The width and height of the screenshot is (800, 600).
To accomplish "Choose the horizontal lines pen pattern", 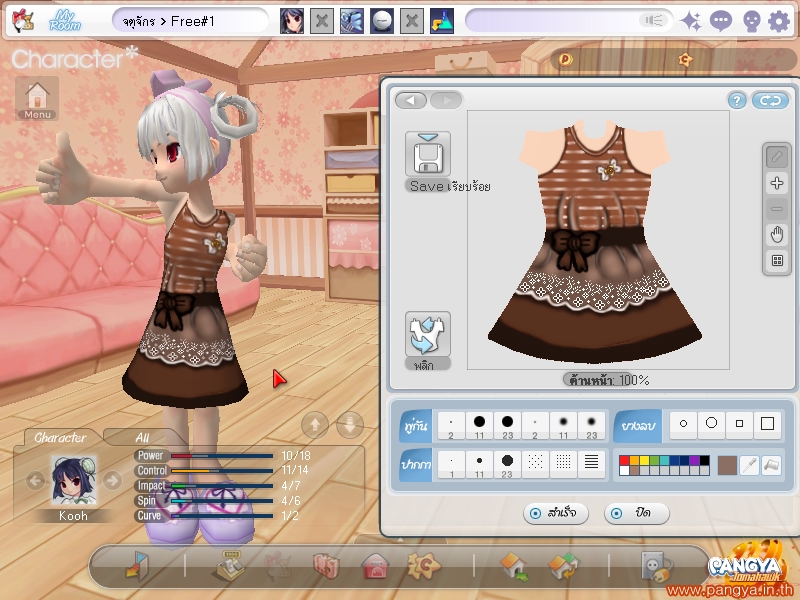I will (591, 462).
